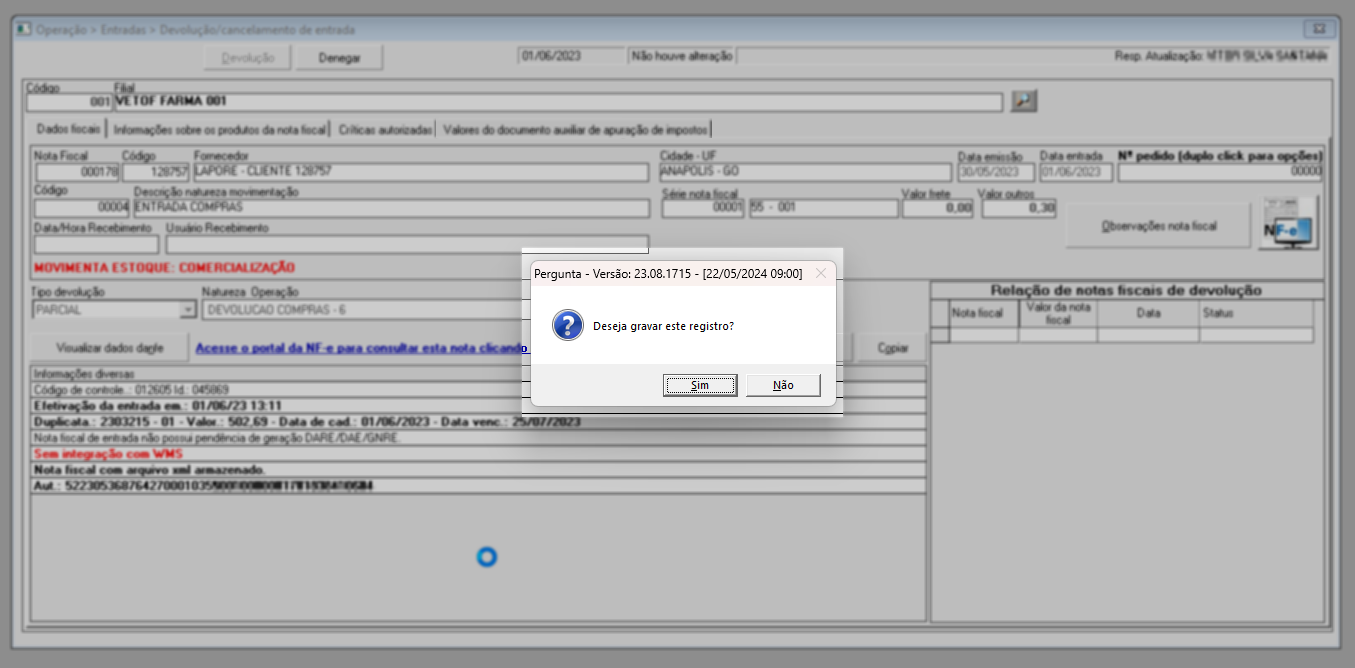Click the Nota Fiscal number field
This screenshot has width=1355, height=668.
click(x=76, y=172)
